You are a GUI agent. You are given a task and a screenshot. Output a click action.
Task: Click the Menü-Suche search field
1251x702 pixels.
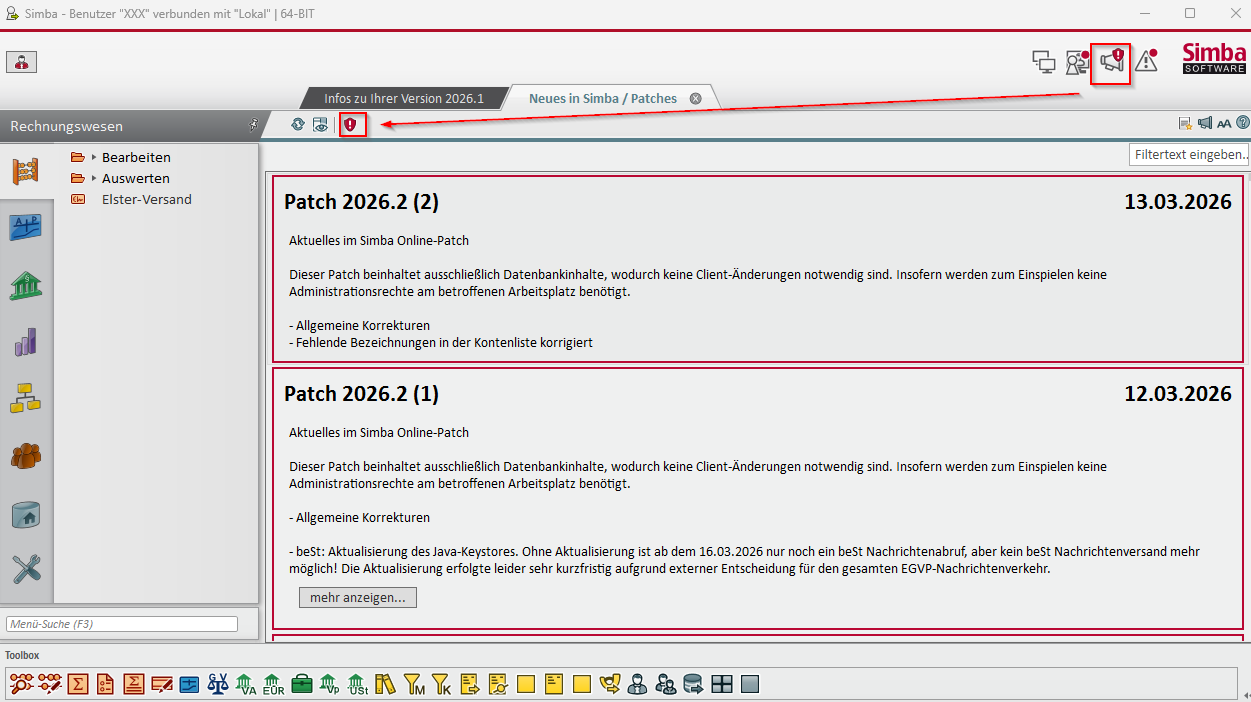122,624
